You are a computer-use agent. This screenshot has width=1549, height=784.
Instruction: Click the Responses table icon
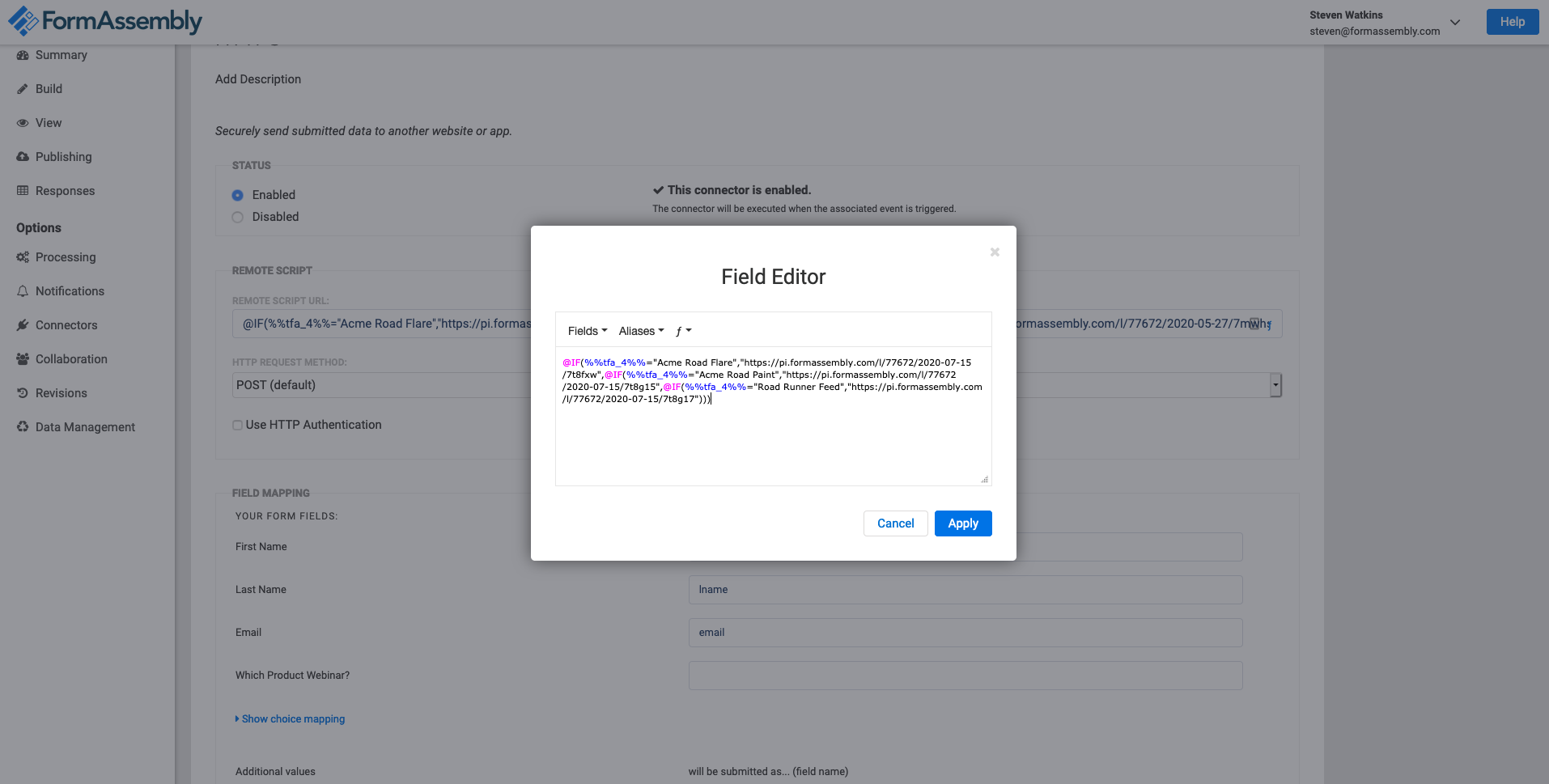point(23,191)
